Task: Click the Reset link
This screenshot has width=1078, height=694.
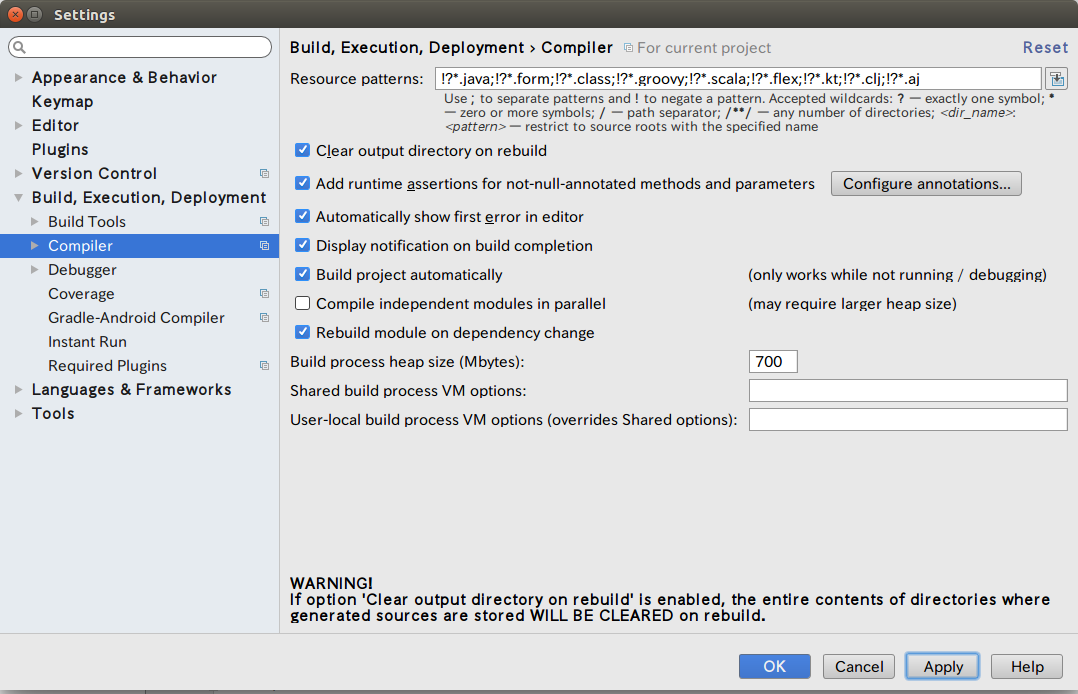Action: point(1045,47)
